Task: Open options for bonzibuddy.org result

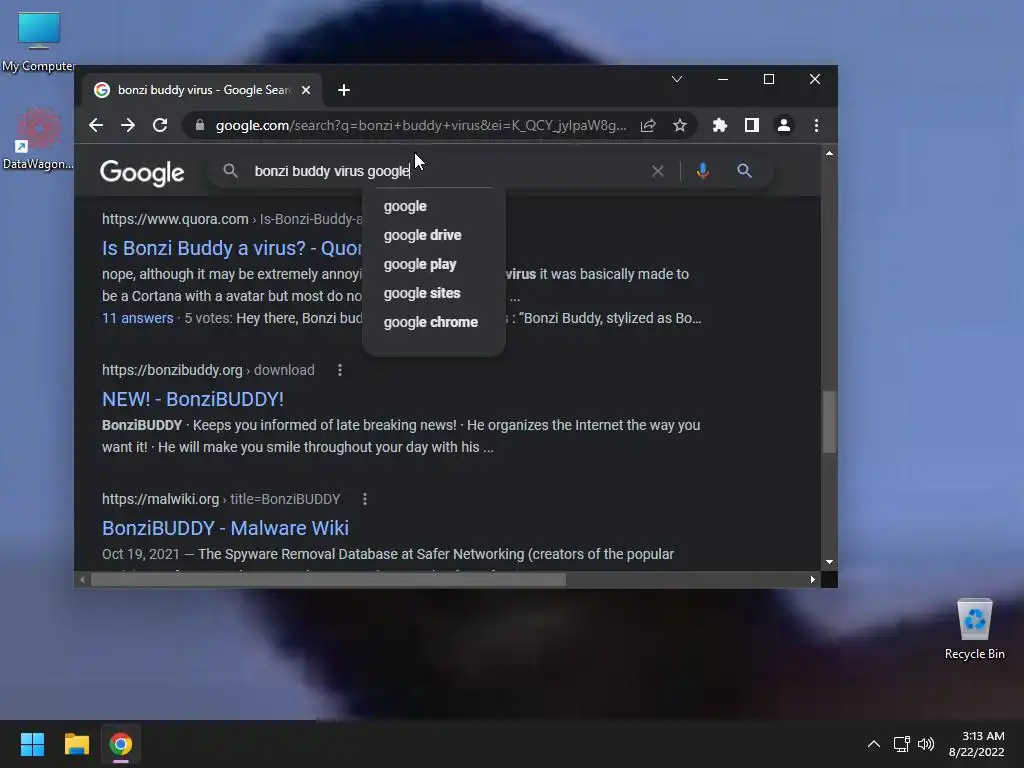Action: 340,370
